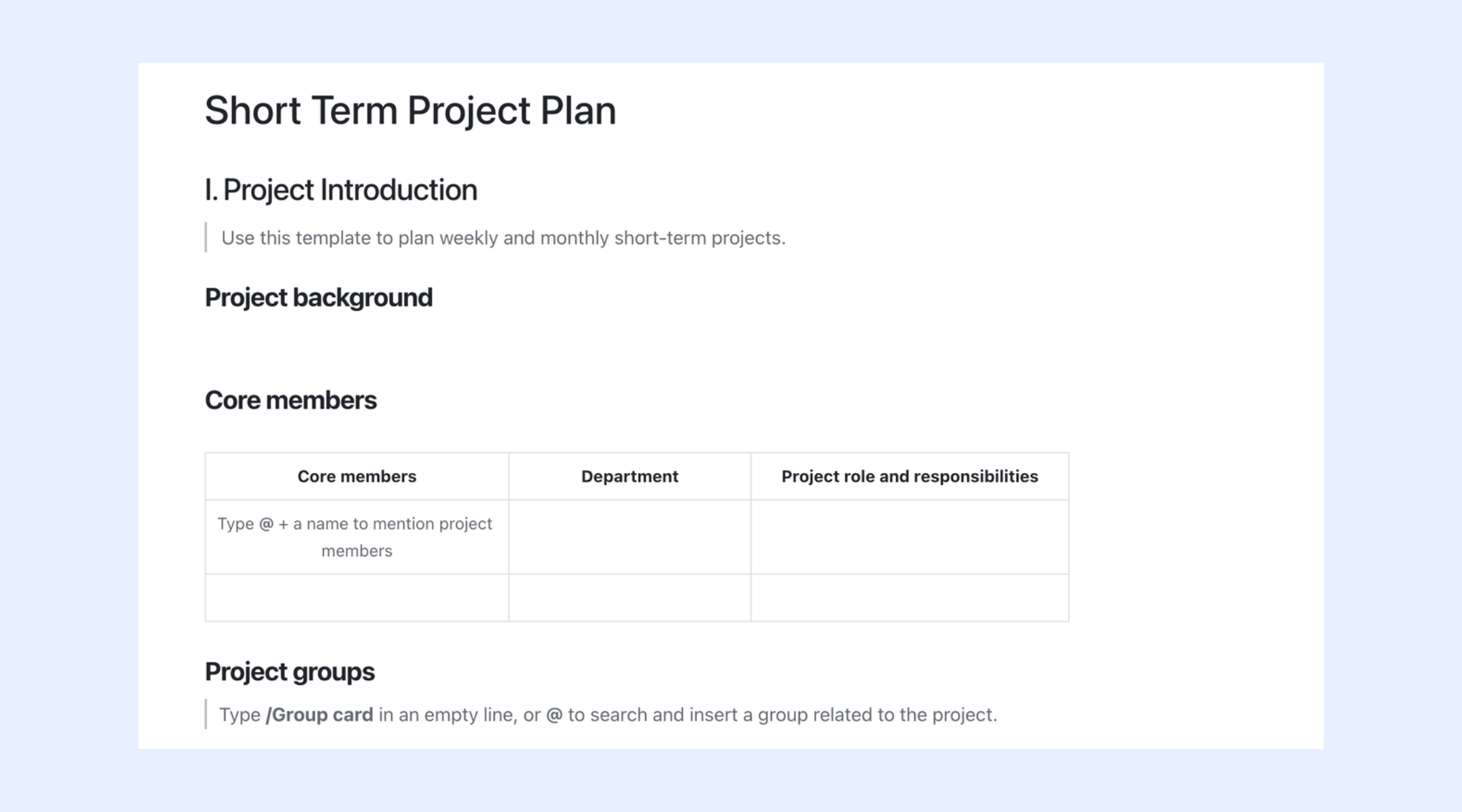Click the empty Department cell in last row
The height and width of the screenshot is (812, 1462).
(x=629, y=598)
